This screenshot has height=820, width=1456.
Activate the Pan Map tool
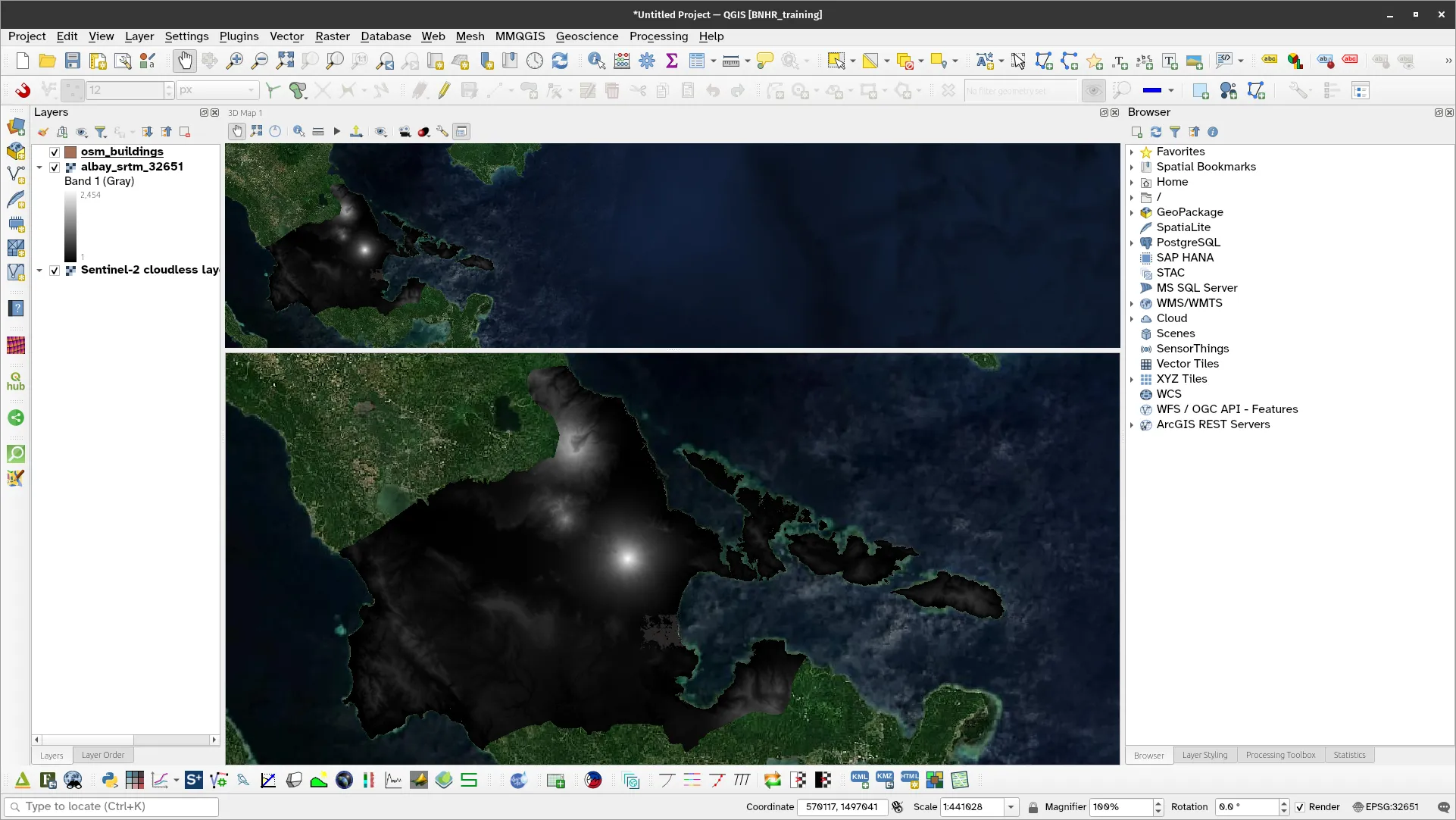point(185,61)
